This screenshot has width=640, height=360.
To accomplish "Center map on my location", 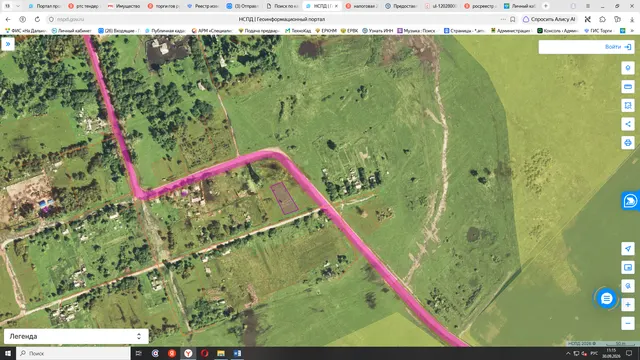I will (628, 249).
